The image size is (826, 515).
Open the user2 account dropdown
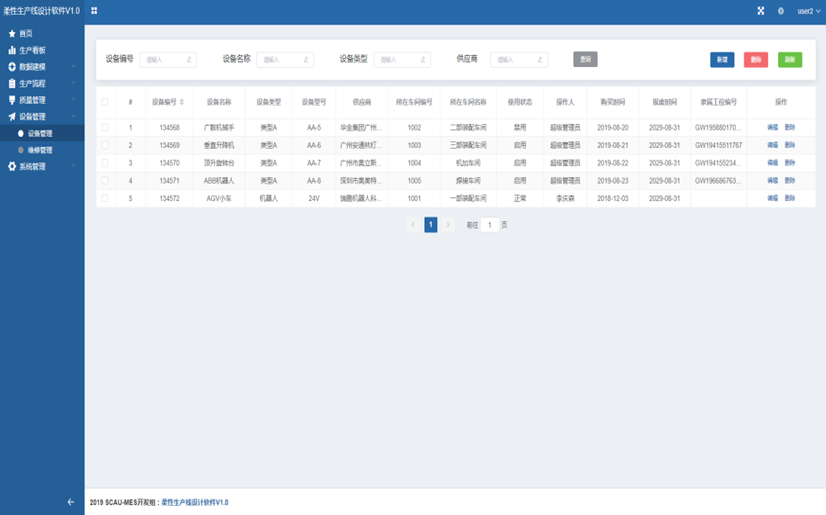(808, 11)
